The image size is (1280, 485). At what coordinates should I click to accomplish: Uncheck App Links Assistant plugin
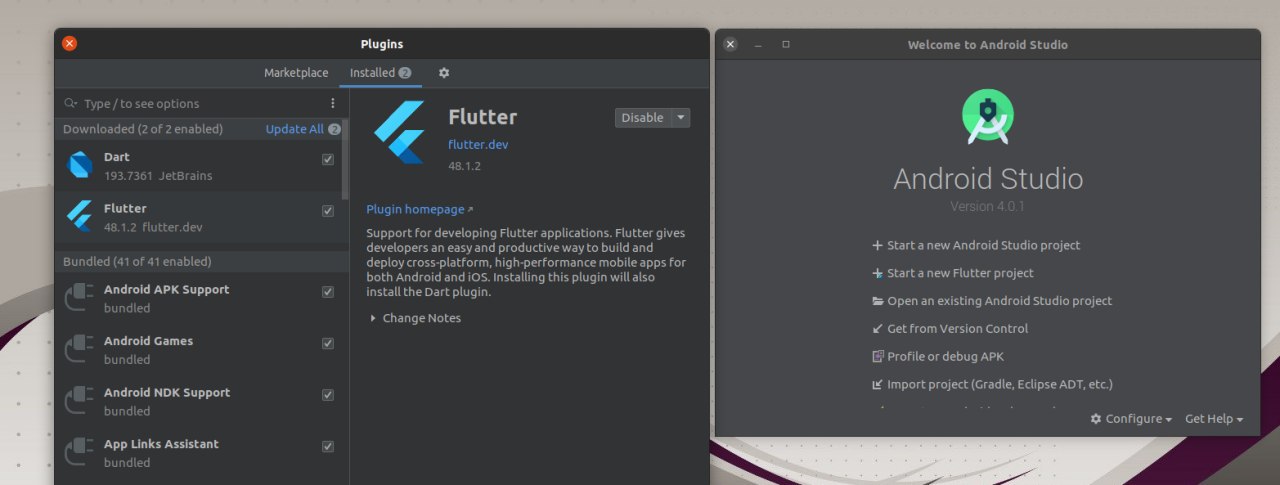click(x=328, y=447)
